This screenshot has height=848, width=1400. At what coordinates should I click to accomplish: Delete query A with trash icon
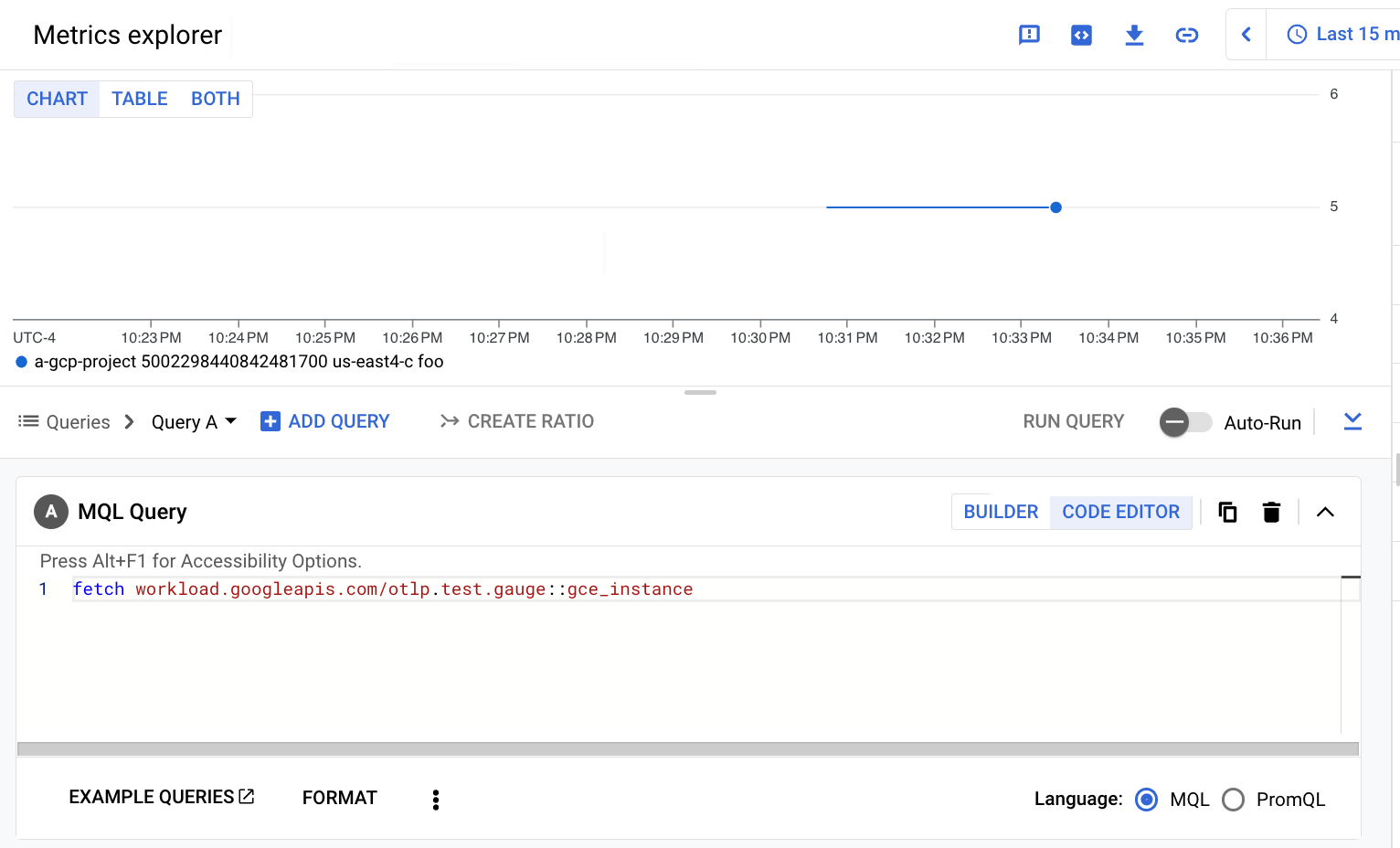click(1271, 512)
